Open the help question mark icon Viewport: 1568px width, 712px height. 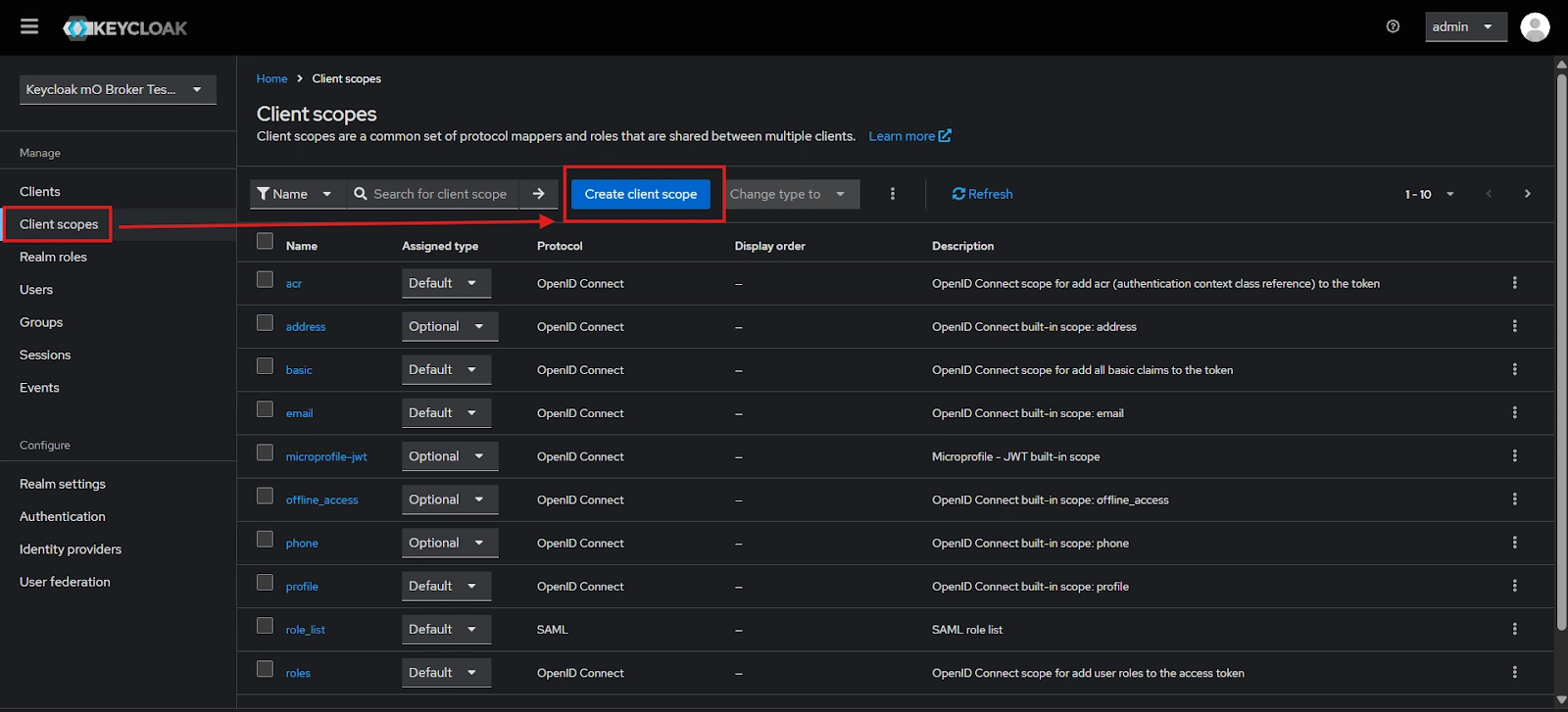(x=1393, y=26)
